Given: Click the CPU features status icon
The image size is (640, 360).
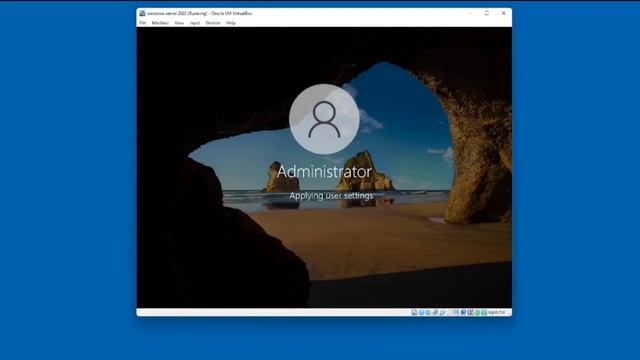Looking at the screenshot, I should pos(470,312).
